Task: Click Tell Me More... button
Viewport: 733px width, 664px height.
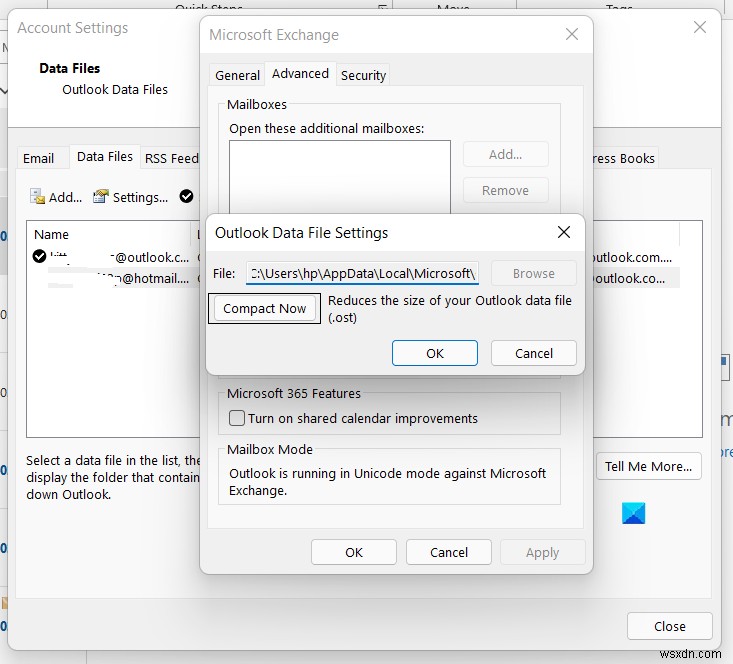Action: click(x=648, y=466)
